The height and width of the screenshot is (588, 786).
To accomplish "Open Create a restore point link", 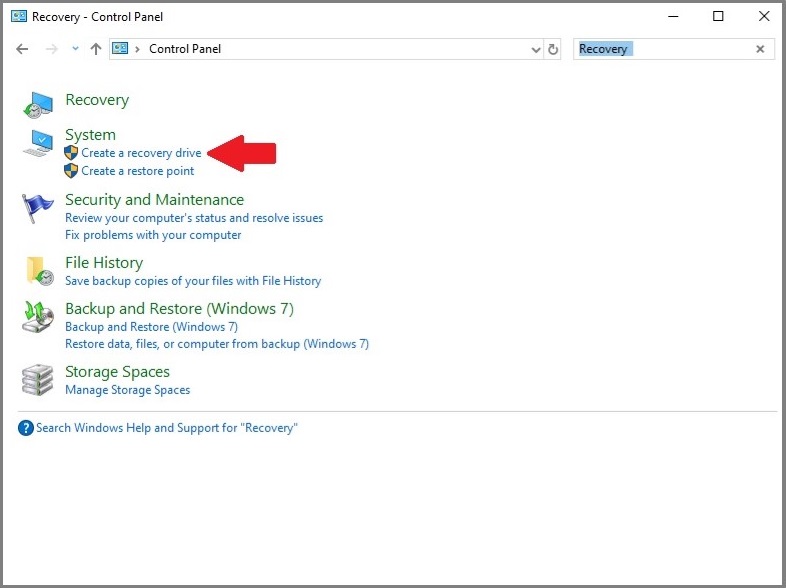I will click(137, 171).
